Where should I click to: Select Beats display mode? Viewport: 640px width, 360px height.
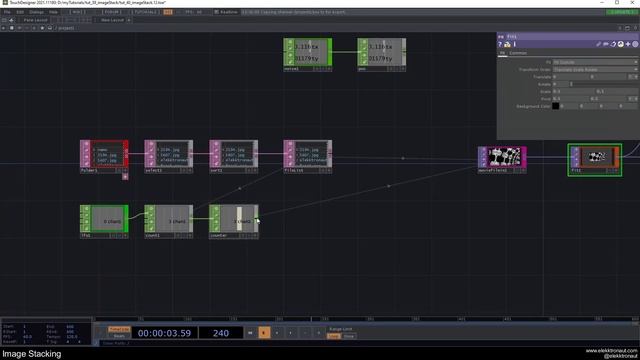[119, 336]
